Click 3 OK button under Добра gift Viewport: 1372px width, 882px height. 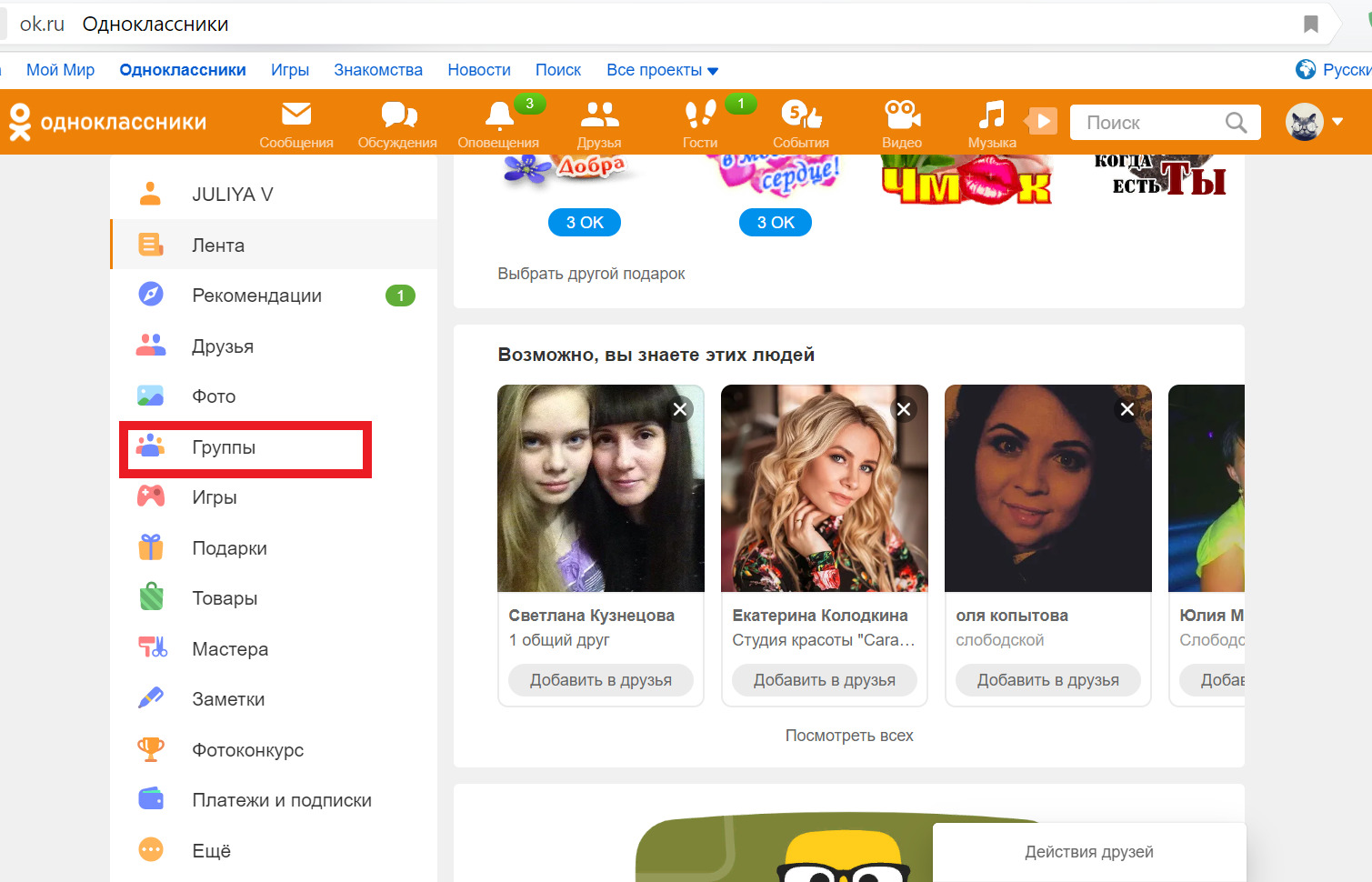(585, 223)
